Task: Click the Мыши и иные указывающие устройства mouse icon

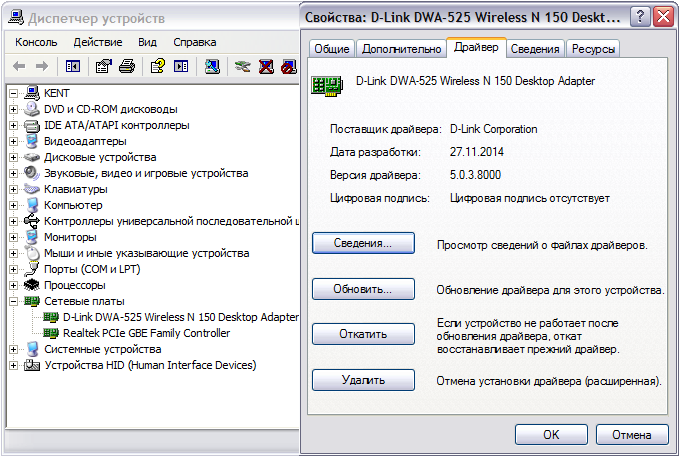Action: click(32, 253)
